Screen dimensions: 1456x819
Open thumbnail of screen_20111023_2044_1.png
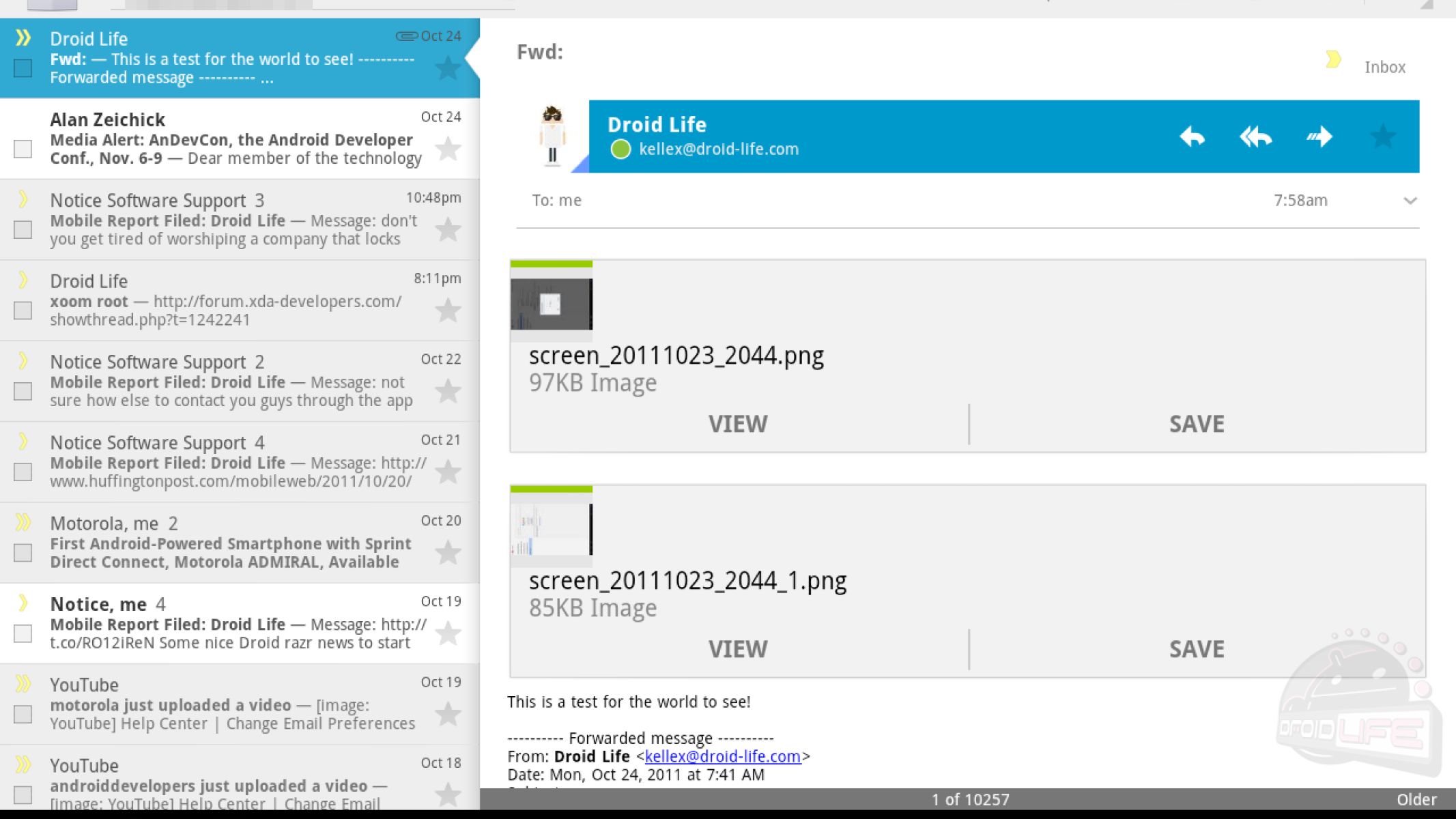click(x=552, y=529)
